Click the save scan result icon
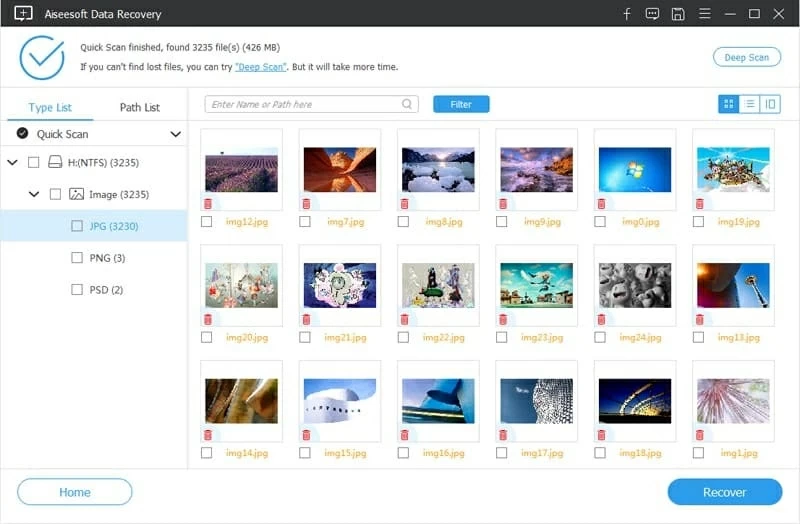 (x=678, y=14)
